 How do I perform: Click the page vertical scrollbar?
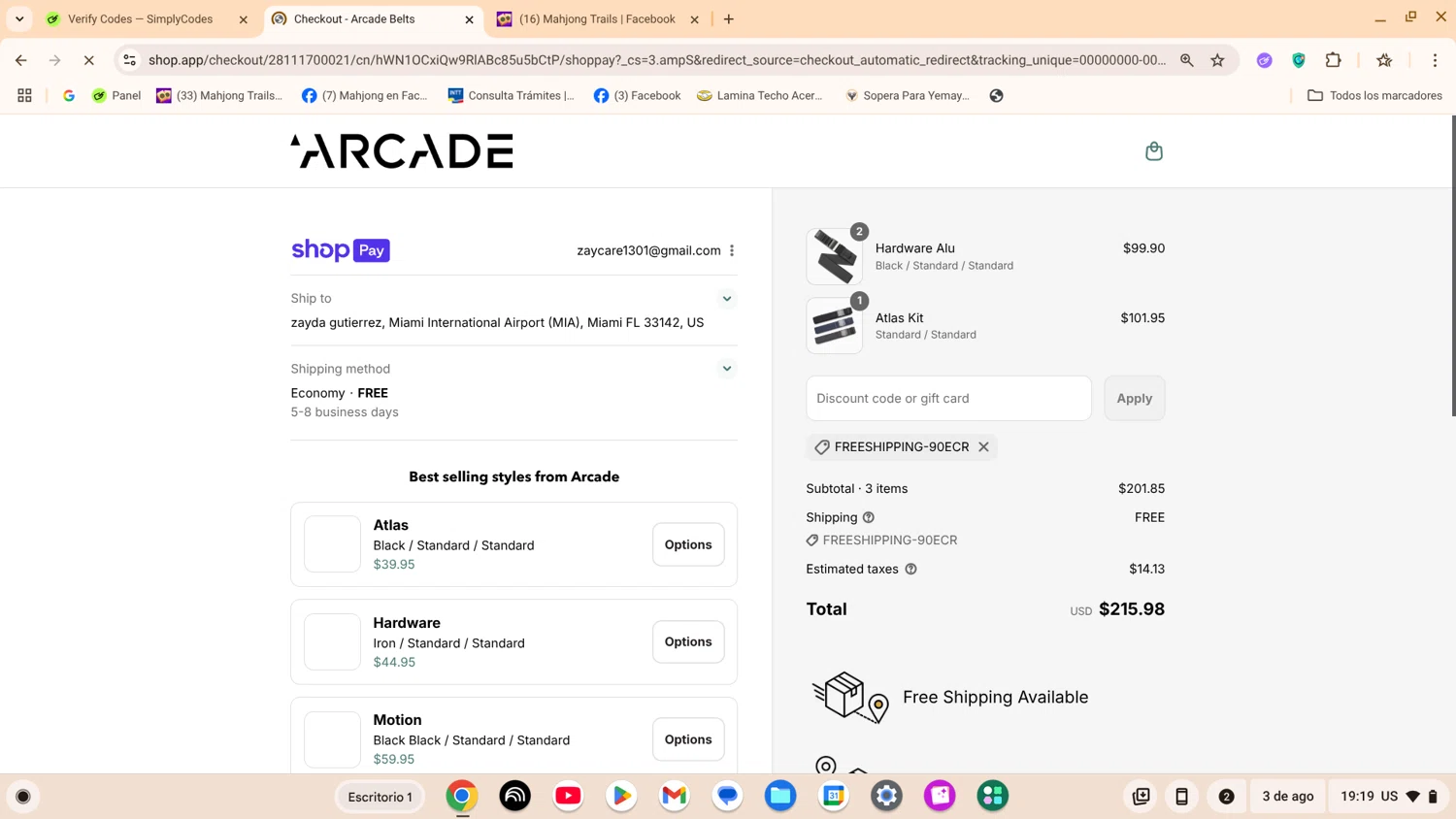(1452, 267)
